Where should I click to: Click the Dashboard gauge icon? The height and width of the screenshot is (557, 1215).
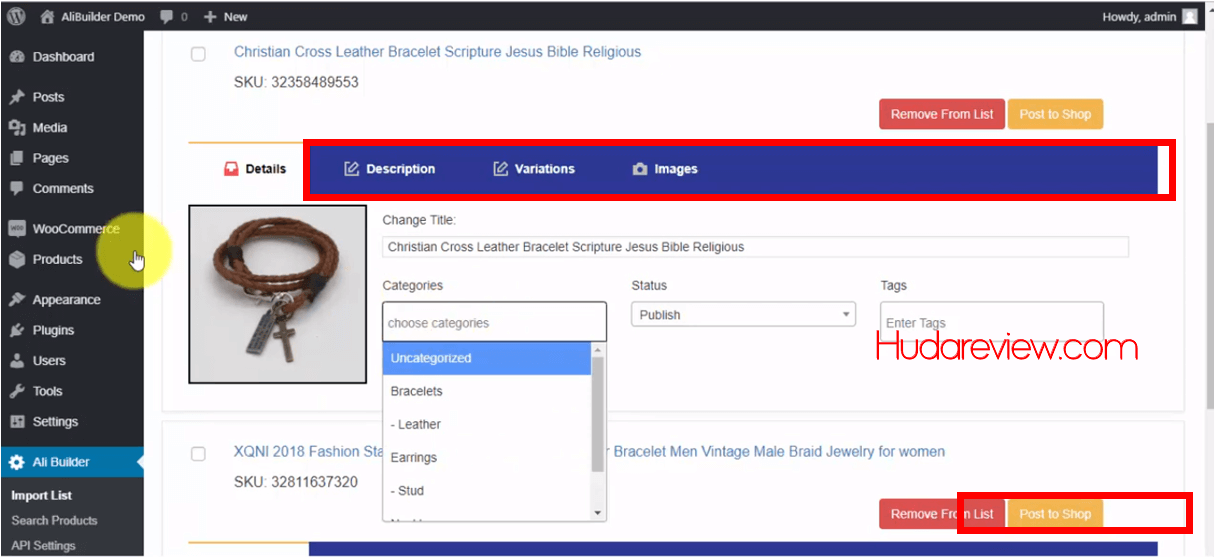pyautogui.click(x=17, y=57)
